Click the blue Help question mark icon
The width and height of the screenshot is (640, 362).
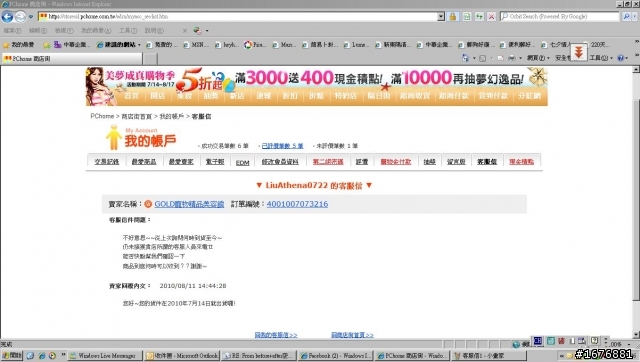coord(621,58)
